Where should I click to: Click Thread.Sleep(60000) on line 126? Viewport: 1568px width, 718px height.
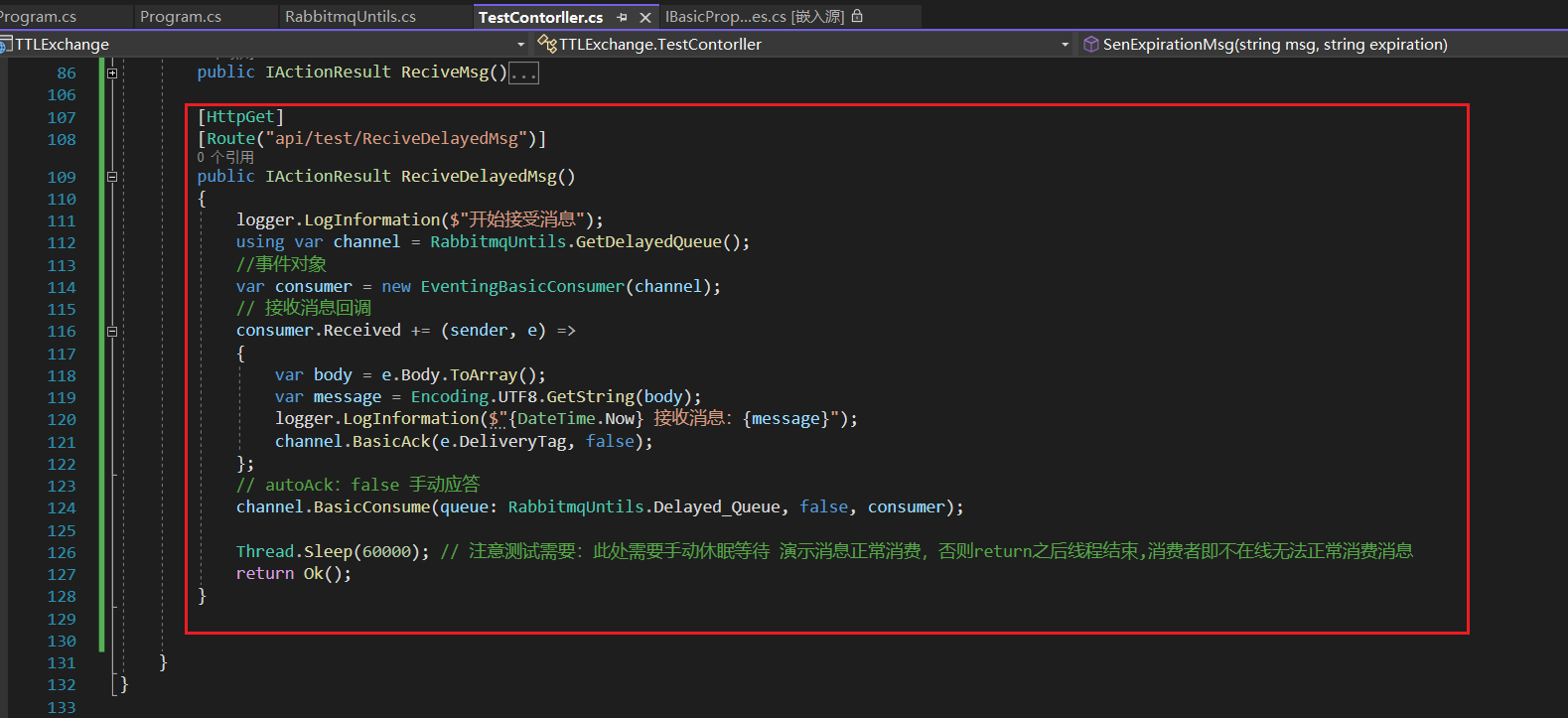[328, 551]
